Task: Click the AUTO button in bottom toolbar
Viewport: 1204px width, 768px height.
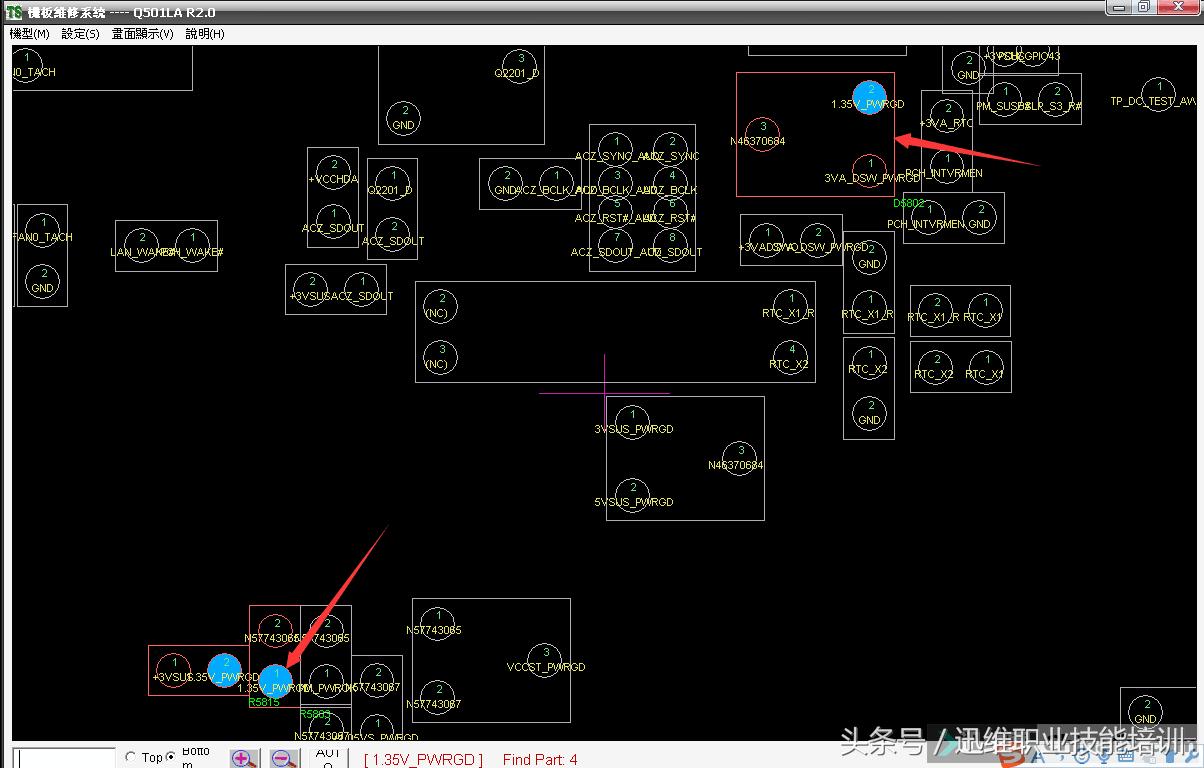Action: coord(328,758)
